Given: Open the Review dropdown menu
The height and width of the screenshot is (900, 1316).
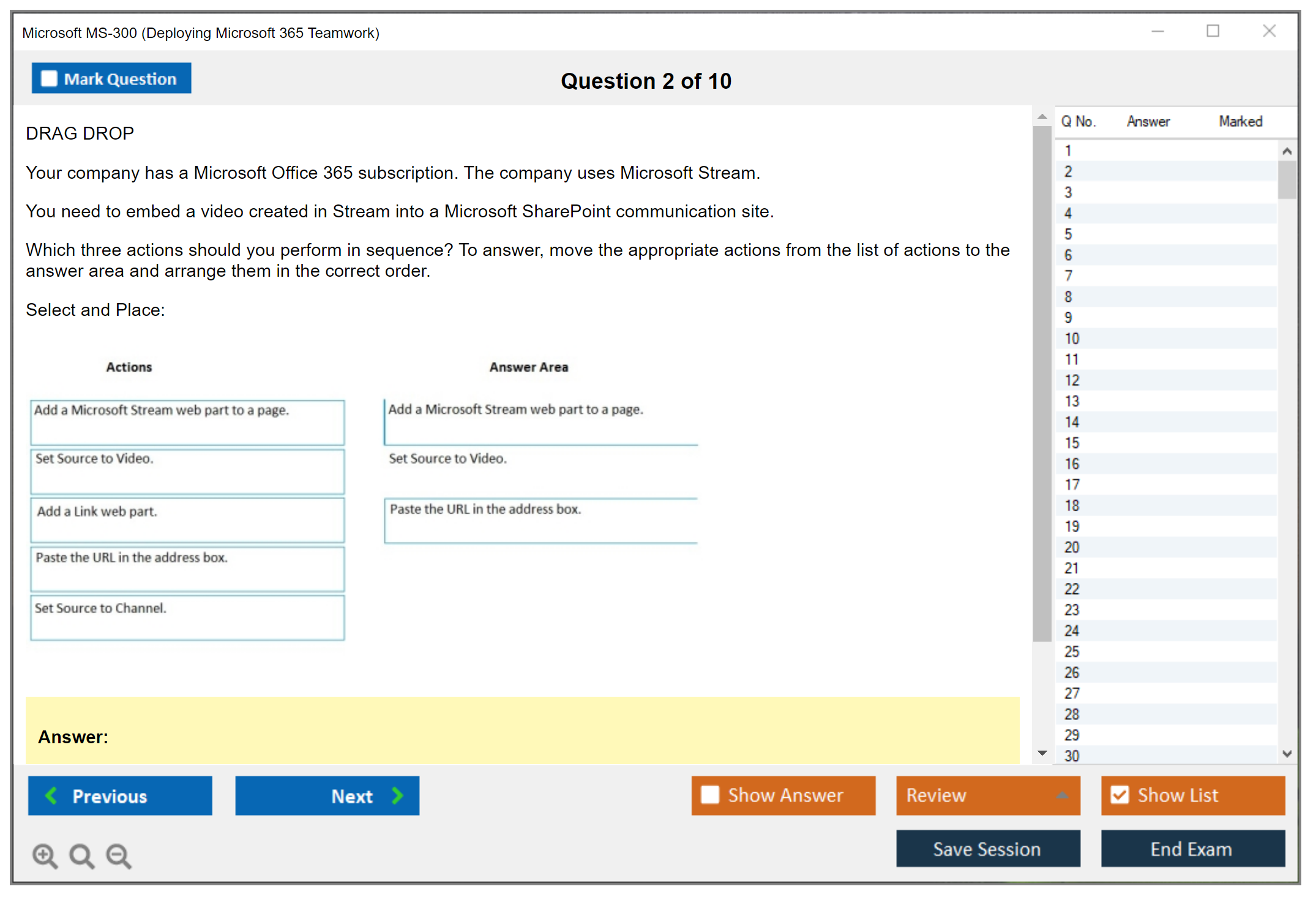Looking at the screenshot, I should click(x=1062, y=795).
